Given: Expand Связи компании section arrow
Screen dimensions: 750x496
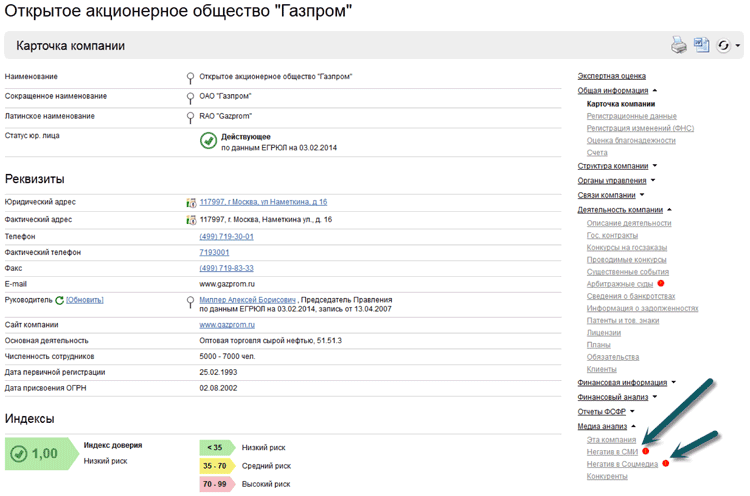Looking at the screenshot, I should pos(642,195).
